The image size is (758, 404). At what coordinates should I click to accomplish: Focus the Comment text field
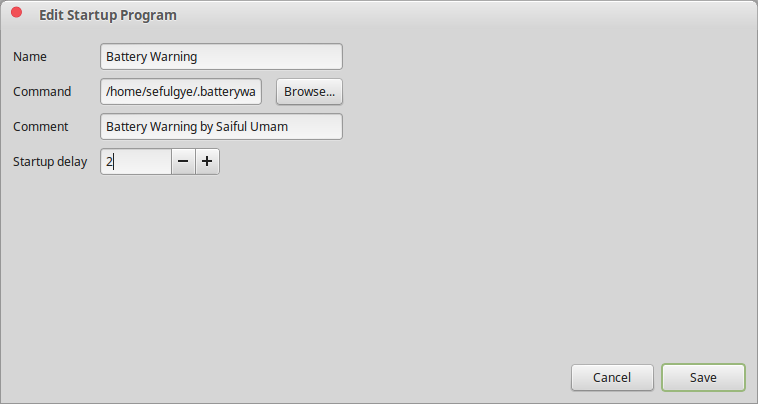pos(221,127)
